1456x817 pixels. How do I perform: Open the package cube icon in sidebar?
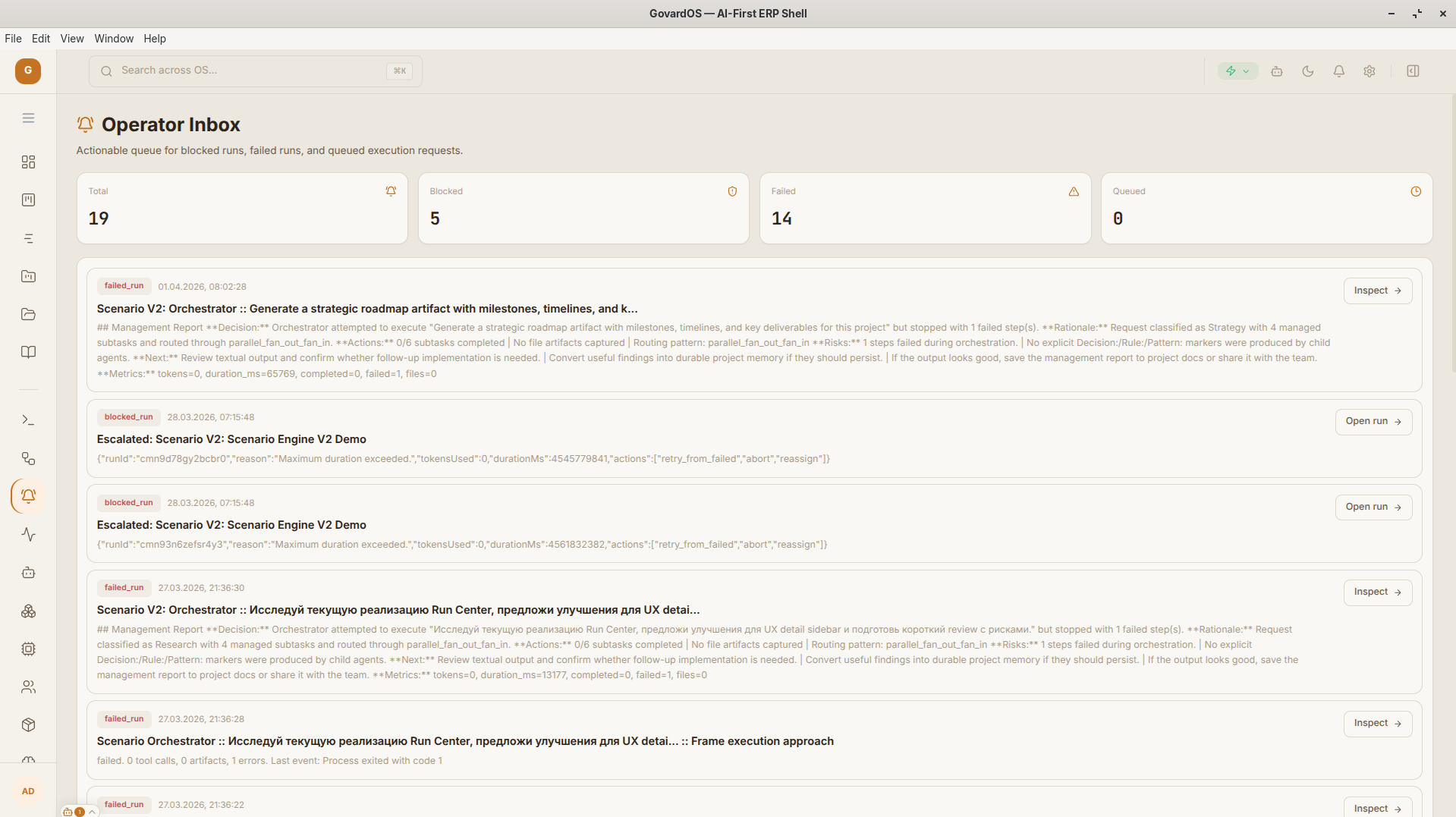28,725
